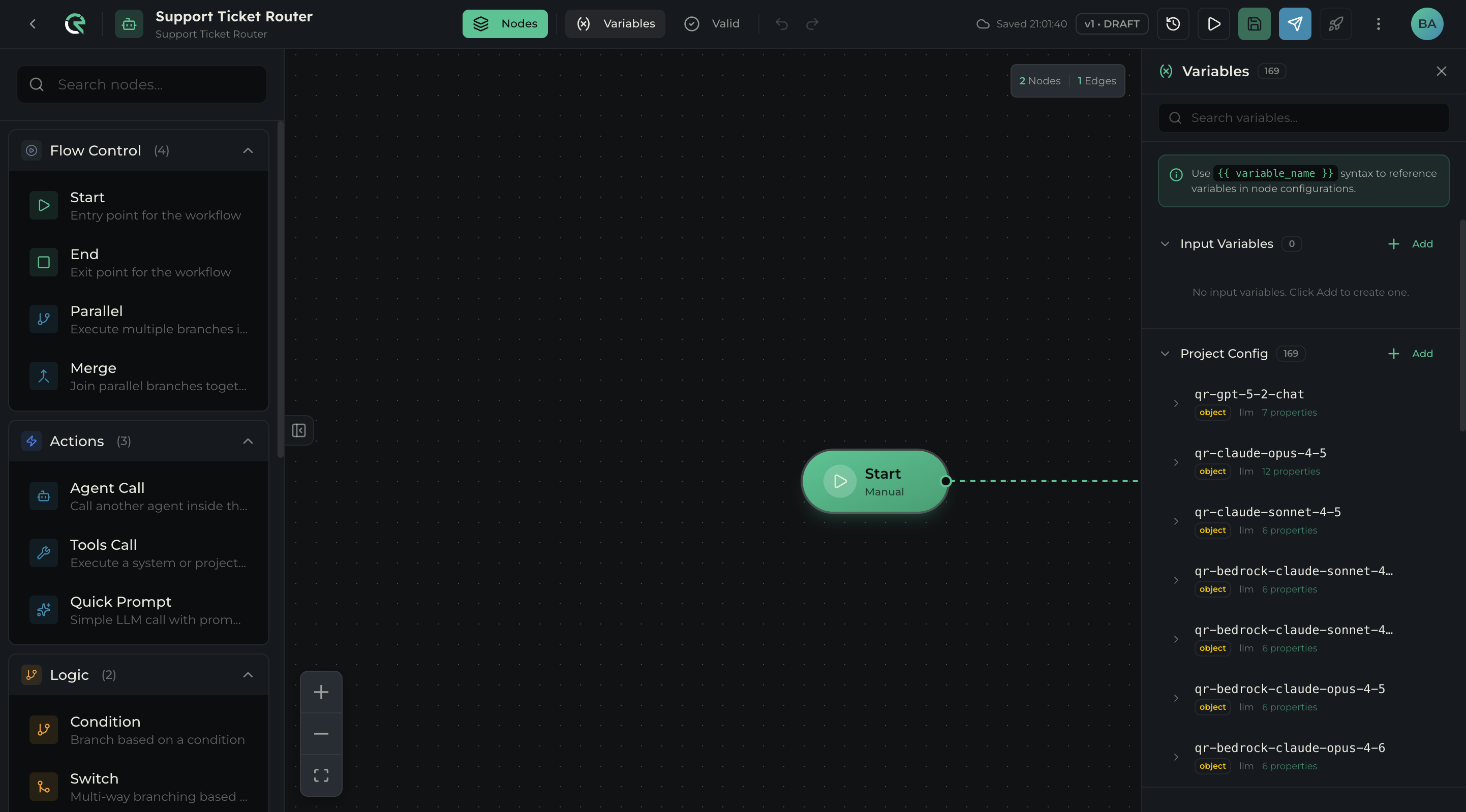
Task: Click the Support Ticket Router title
Action: [x=234, y=16]
